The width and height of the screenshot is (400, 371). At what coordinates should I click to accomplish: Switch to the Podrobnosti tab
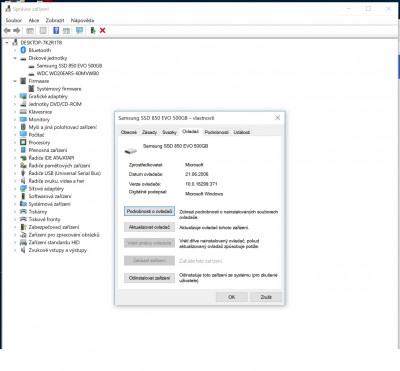(217, 132)
